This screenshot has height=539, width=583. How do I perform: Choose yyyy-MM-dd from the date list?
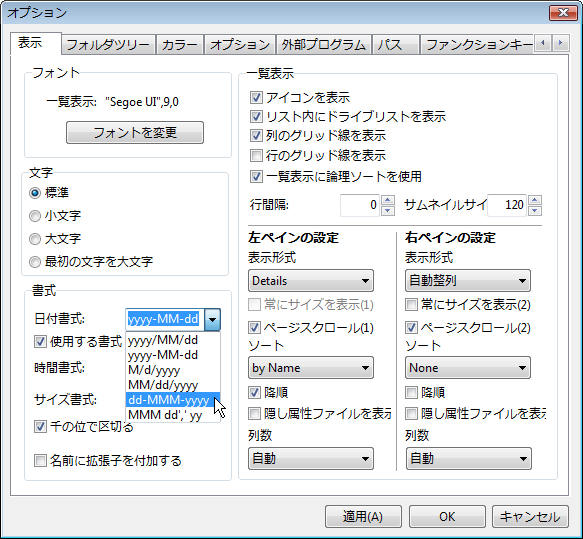(x=173, y=355)
